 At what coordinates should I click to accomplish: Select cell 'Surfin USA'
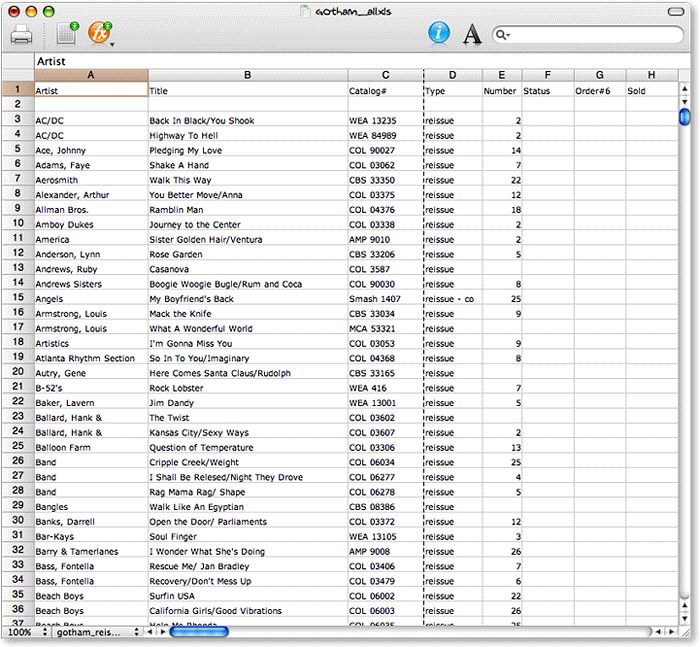tap(248, 596)
